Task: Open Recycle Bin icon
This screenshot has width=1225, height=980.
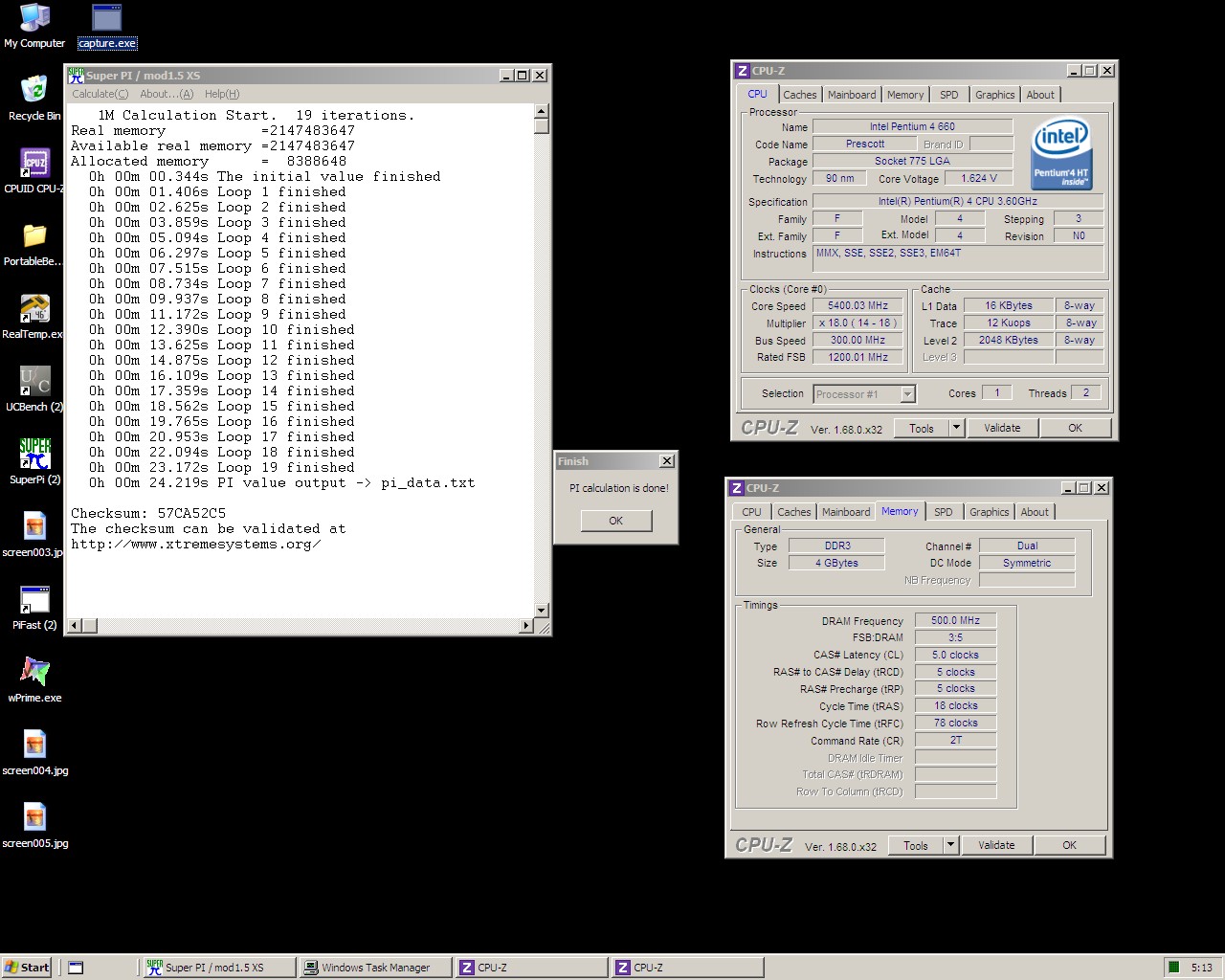Action: pyautogui.click(x=34, y=99)
